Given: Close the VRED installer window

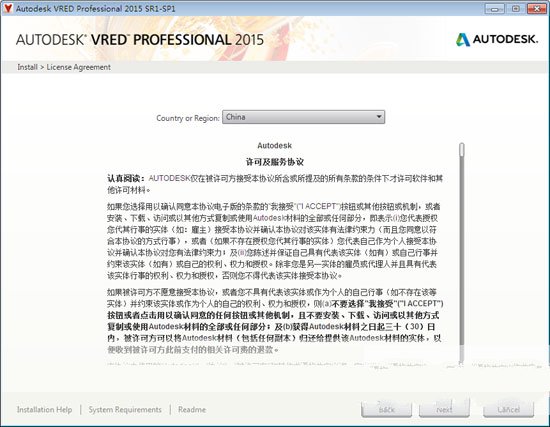Looking at the screenshot, I should (x=537, y=9).
